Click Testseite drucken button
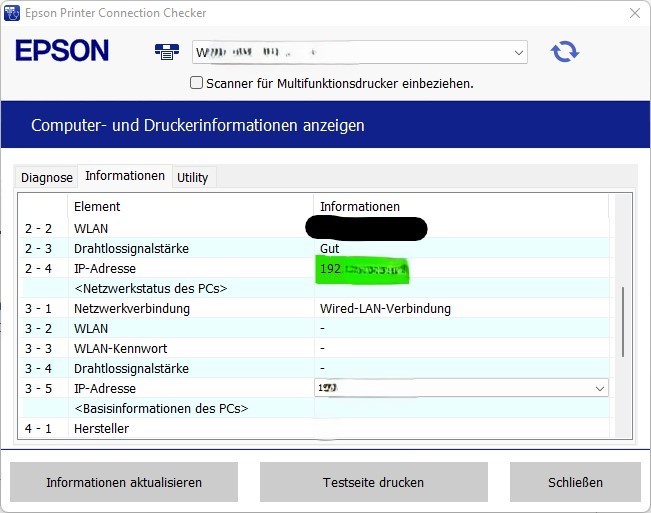The height and width of the screenshot is (513, 651). pos(374,482)
